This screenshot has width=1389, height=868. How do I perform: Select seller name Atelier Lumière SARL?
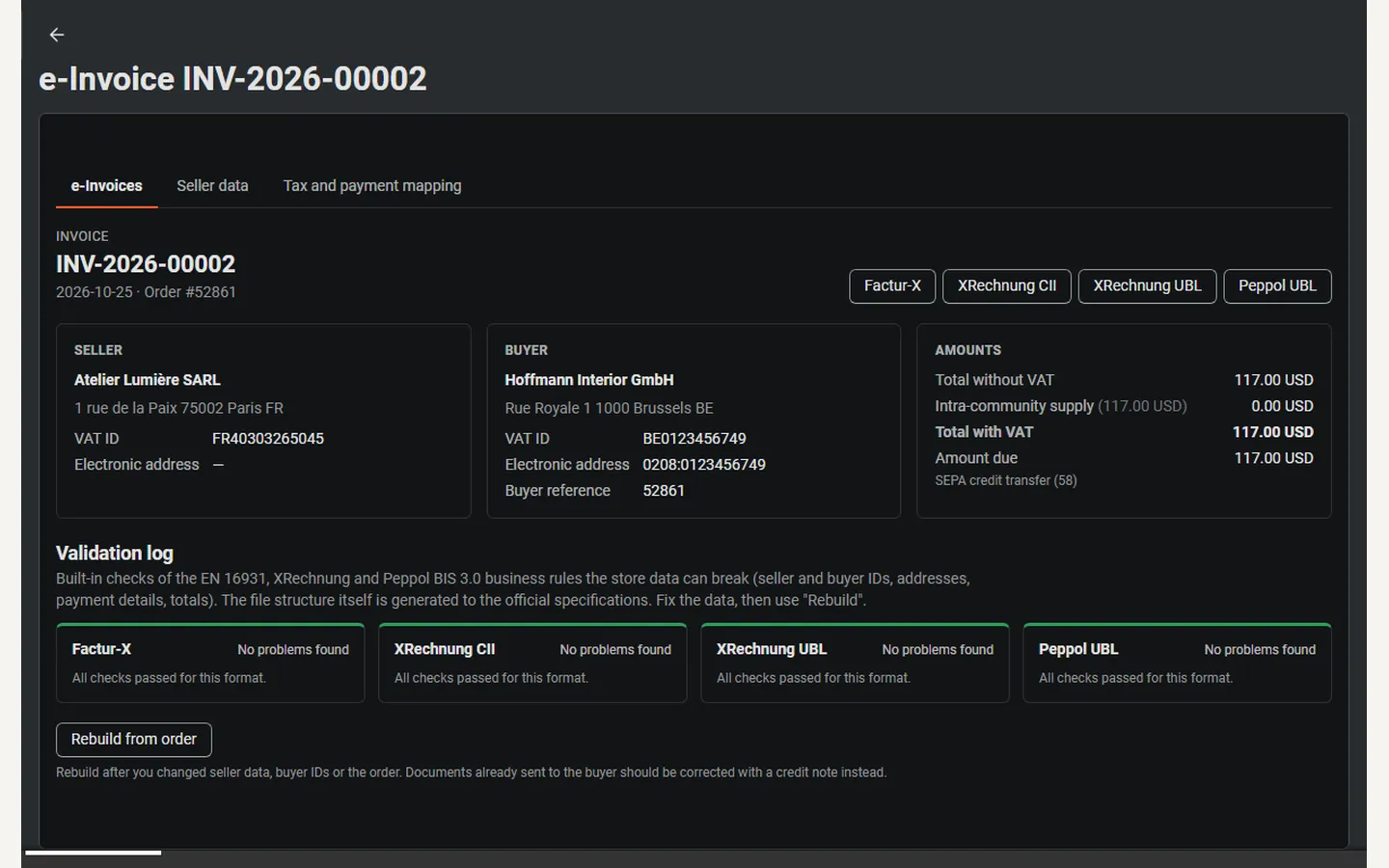click(148, 380)
